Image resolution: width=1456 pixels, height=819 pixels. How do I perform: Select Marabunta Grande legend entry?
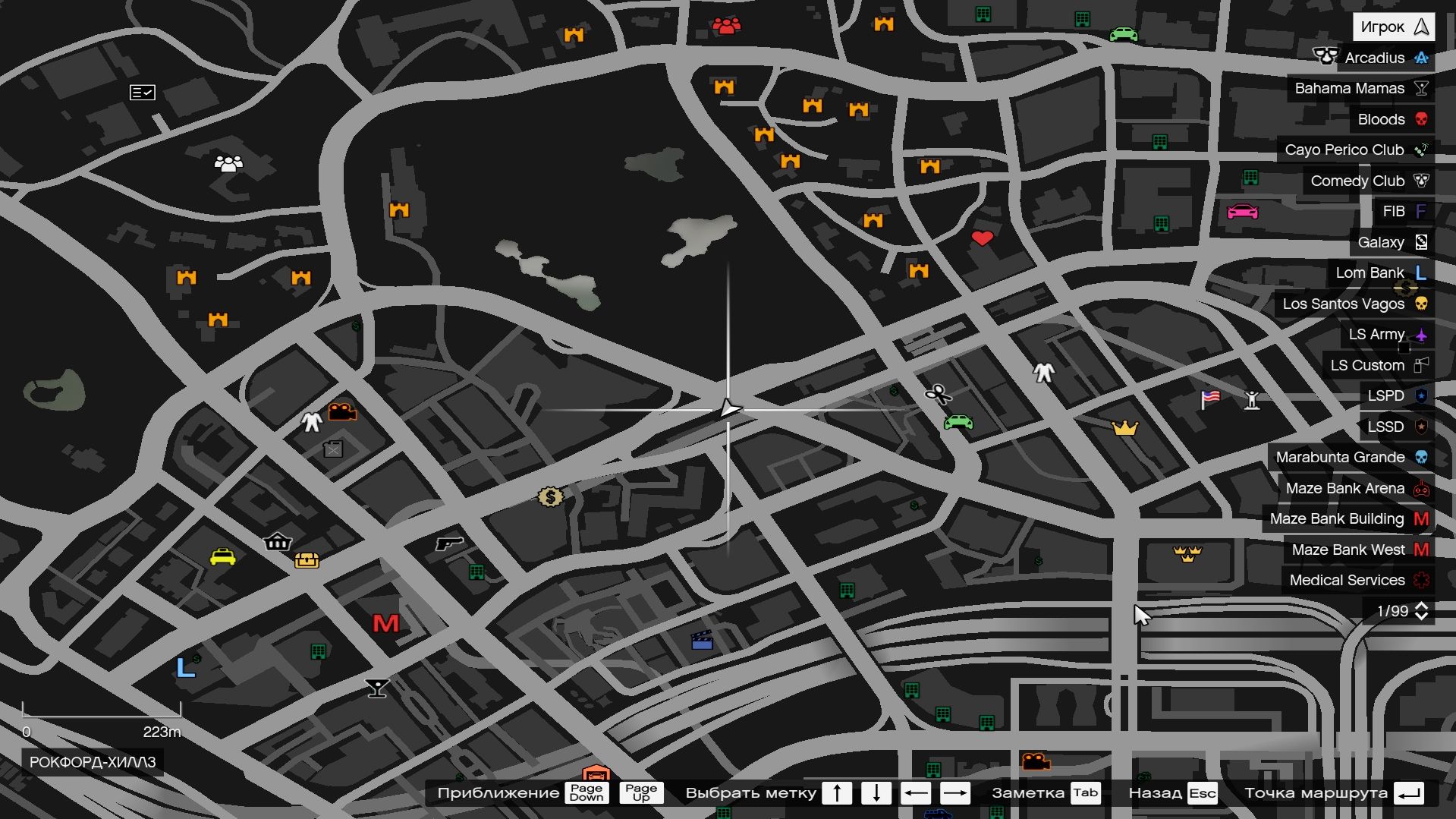point(1351,457)
